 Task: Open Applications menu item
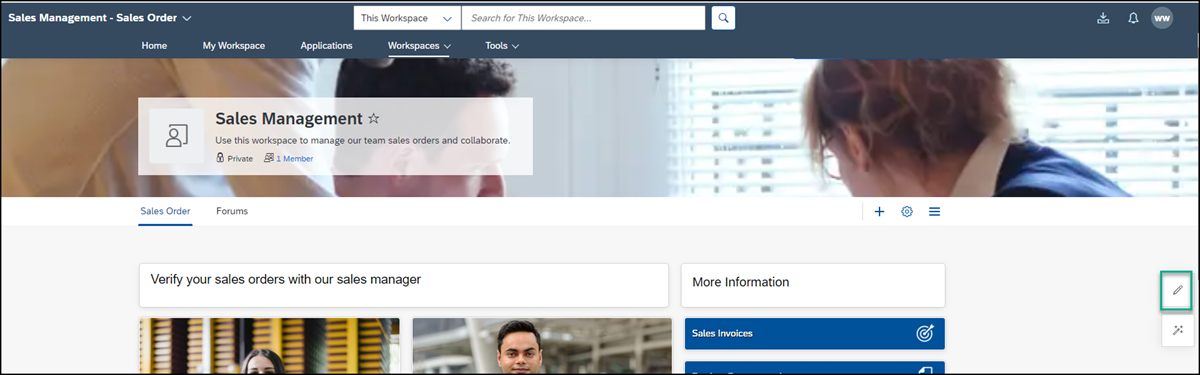point(326,46)
